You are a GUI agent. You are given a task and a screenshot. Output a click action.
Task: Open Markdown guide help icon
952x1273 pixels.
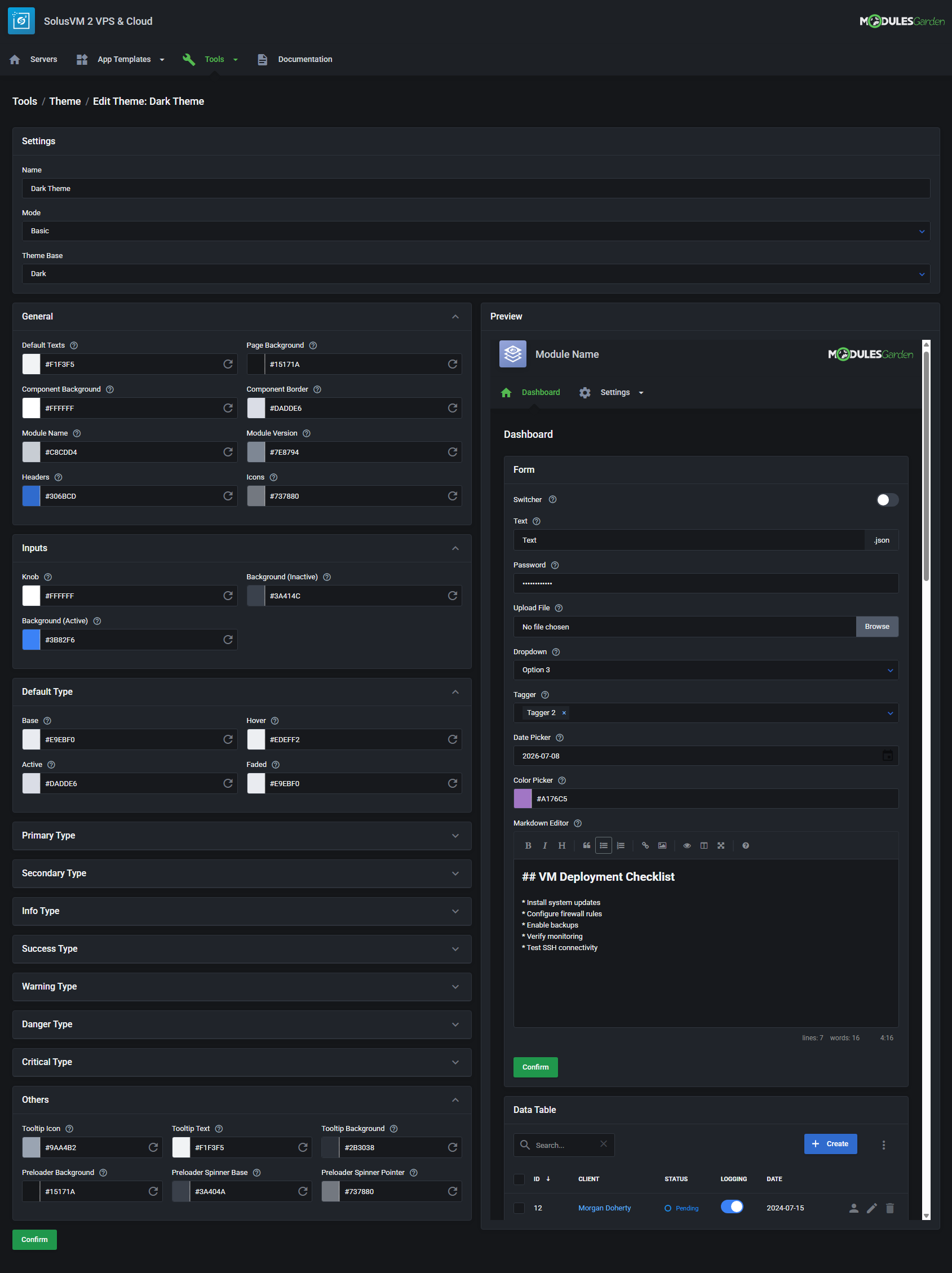(745, 845)
